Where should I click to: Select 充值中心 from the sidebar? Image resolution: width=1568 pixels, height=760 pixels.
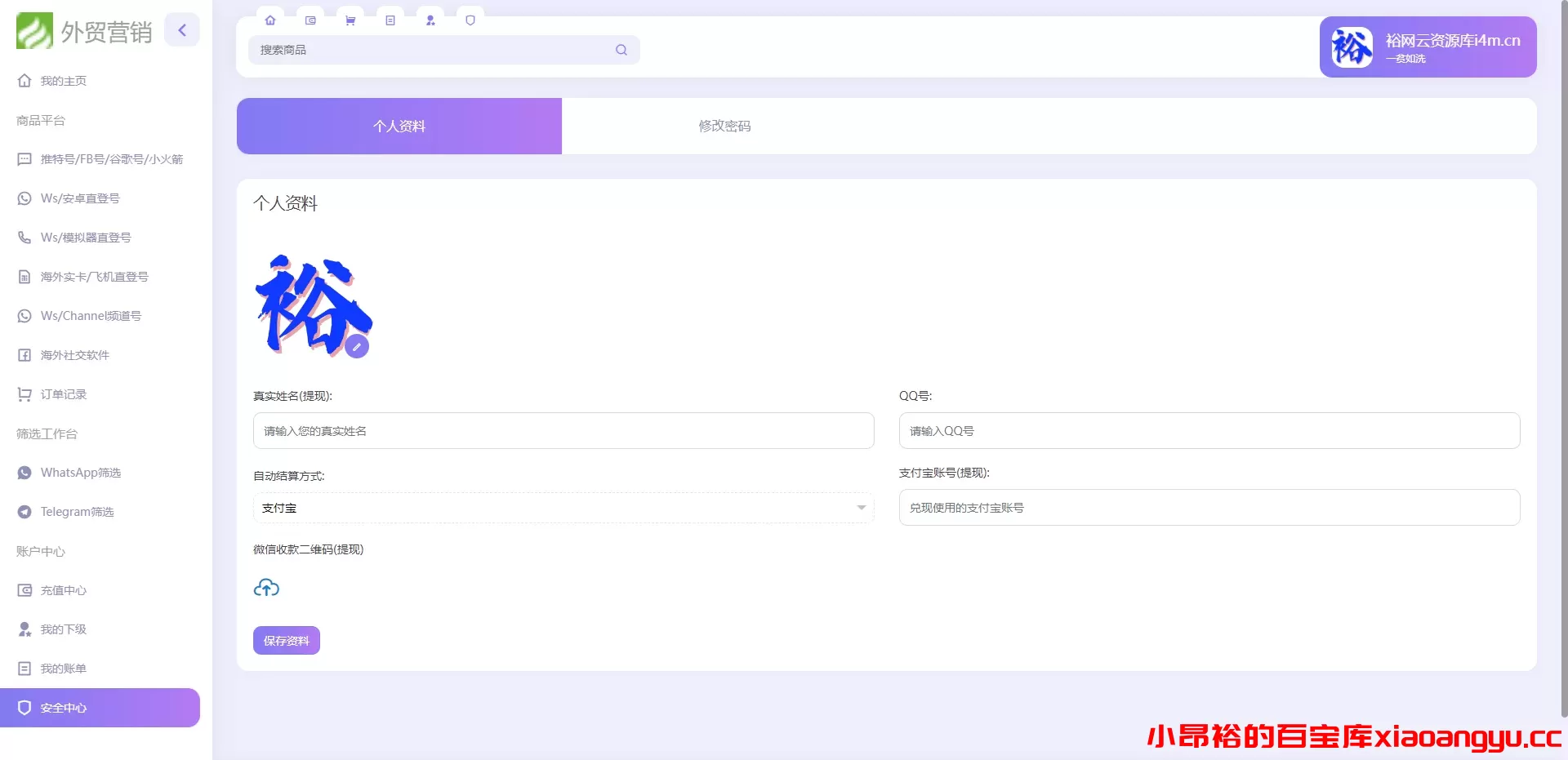(x=64, y=589)
